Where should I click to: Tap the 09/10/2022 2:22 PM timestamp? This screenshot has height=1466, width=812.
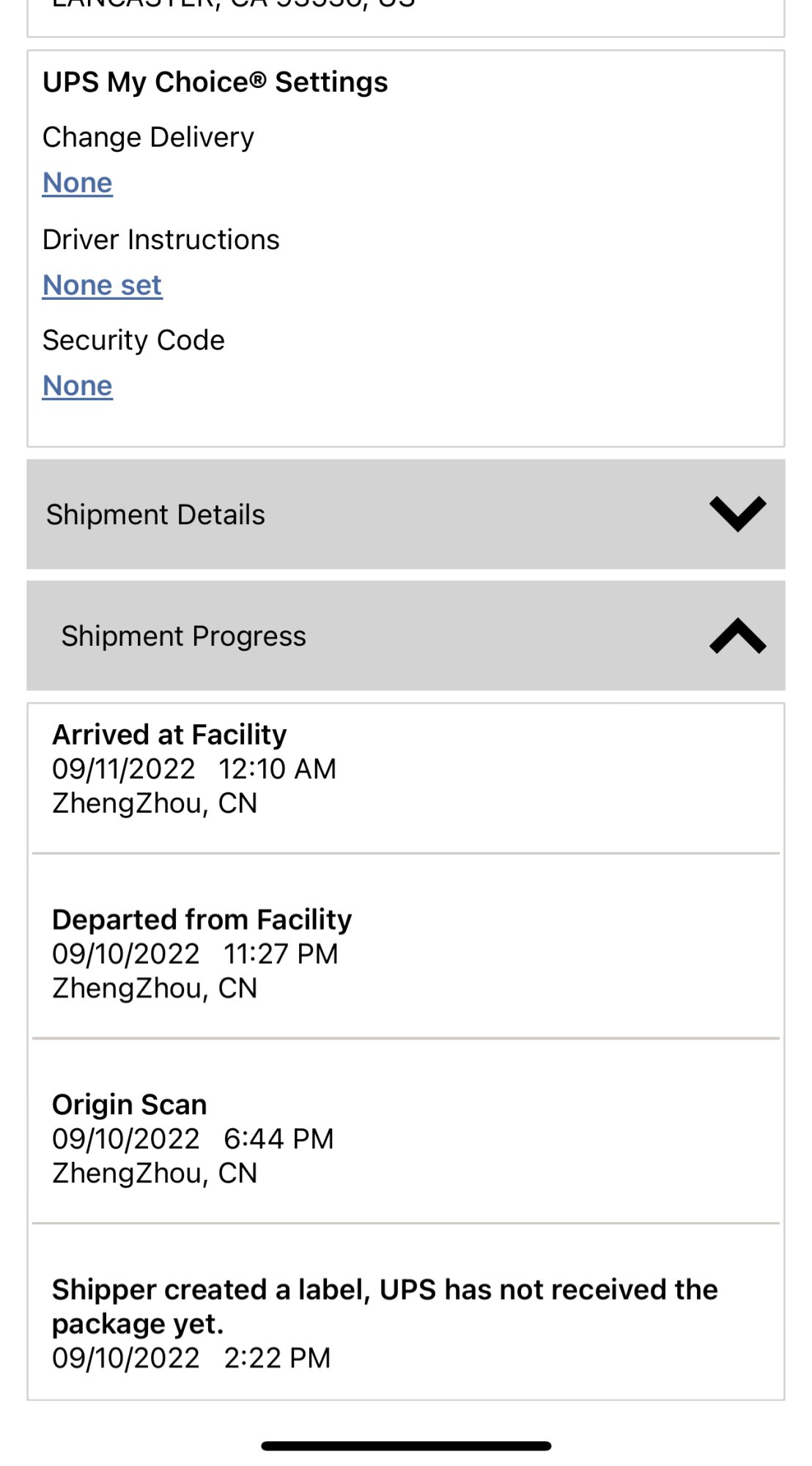191,1358
